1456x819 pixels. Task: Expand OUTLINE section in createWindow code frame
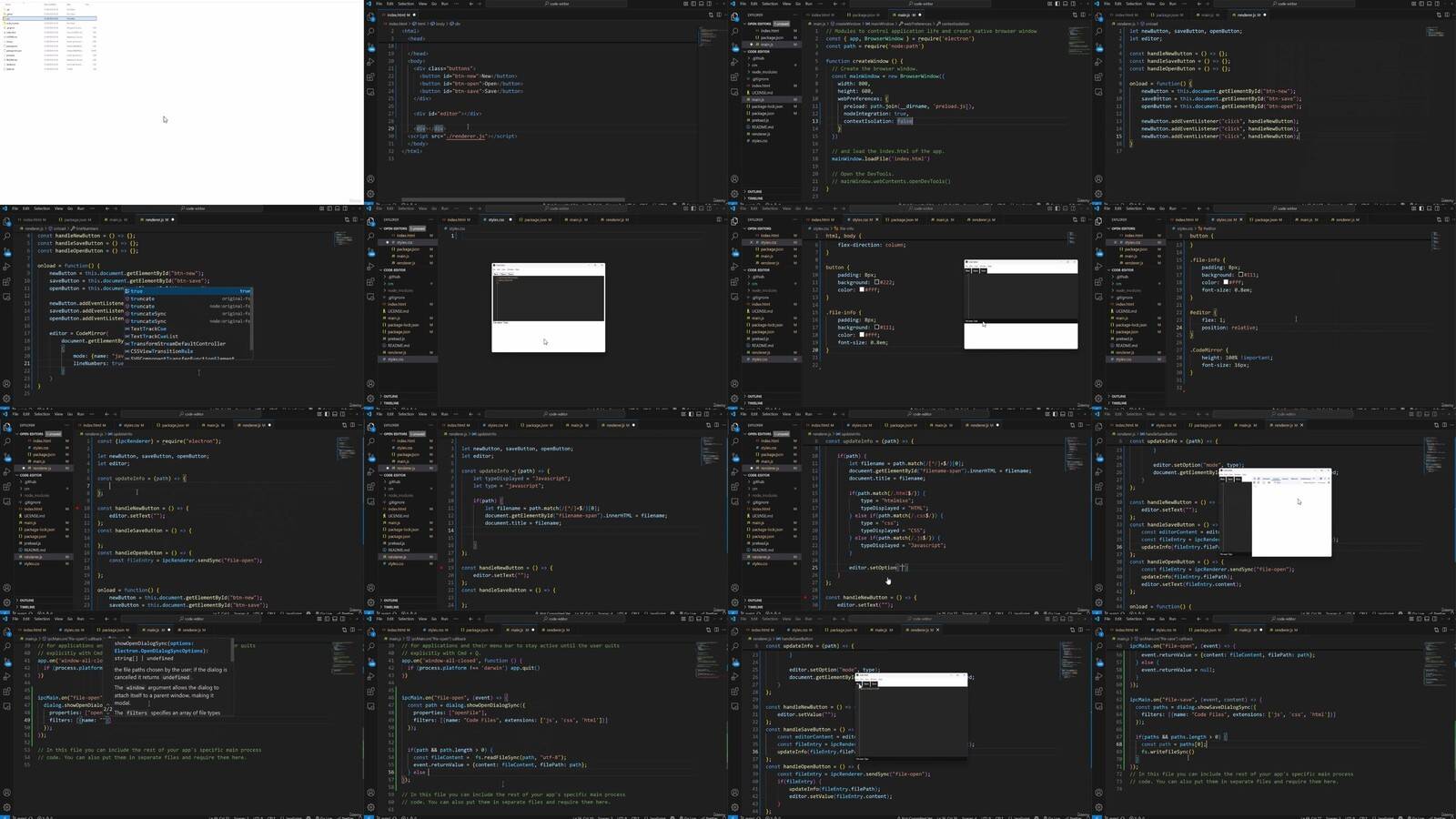[770, 192]
